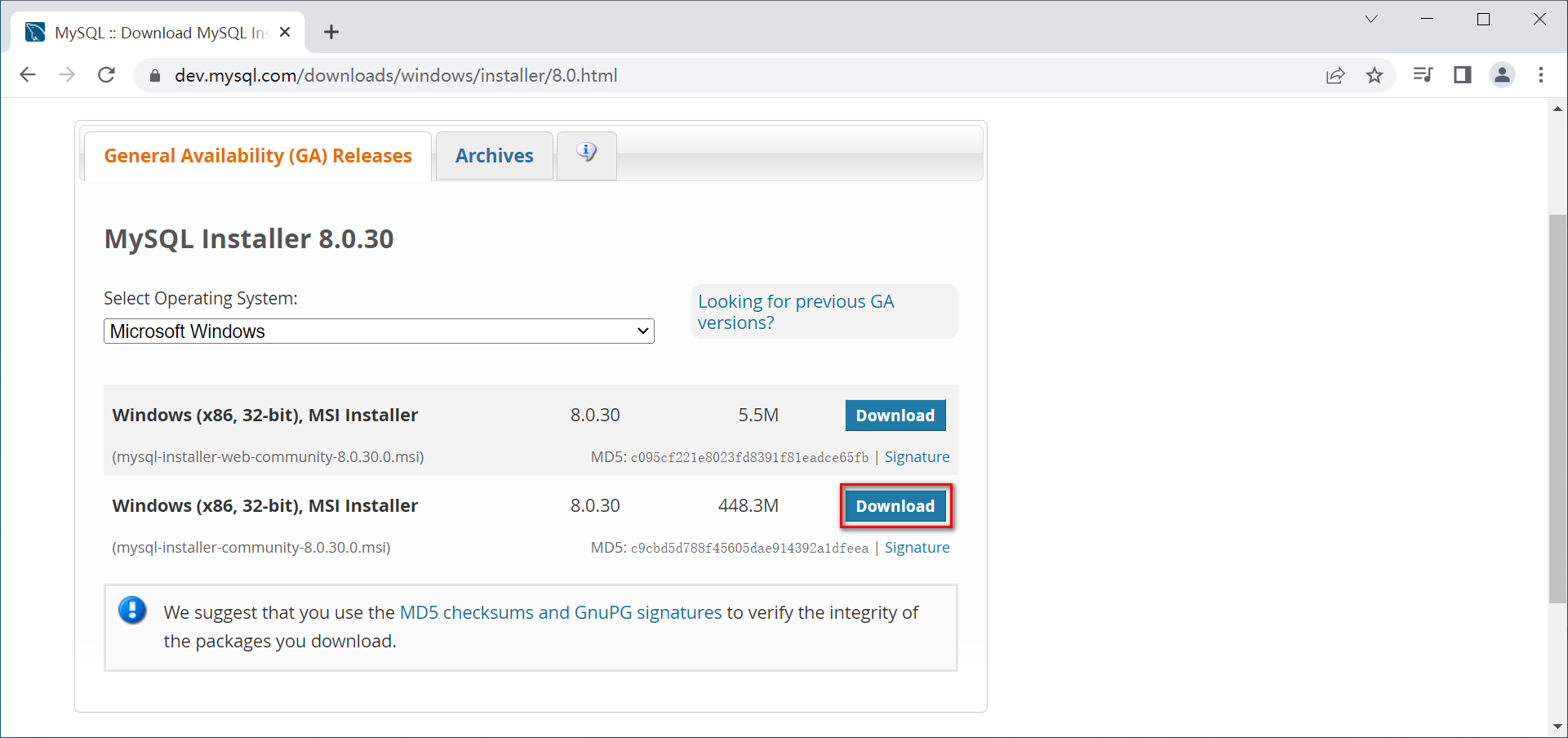Share this page via share icon

click(1335, 75)
